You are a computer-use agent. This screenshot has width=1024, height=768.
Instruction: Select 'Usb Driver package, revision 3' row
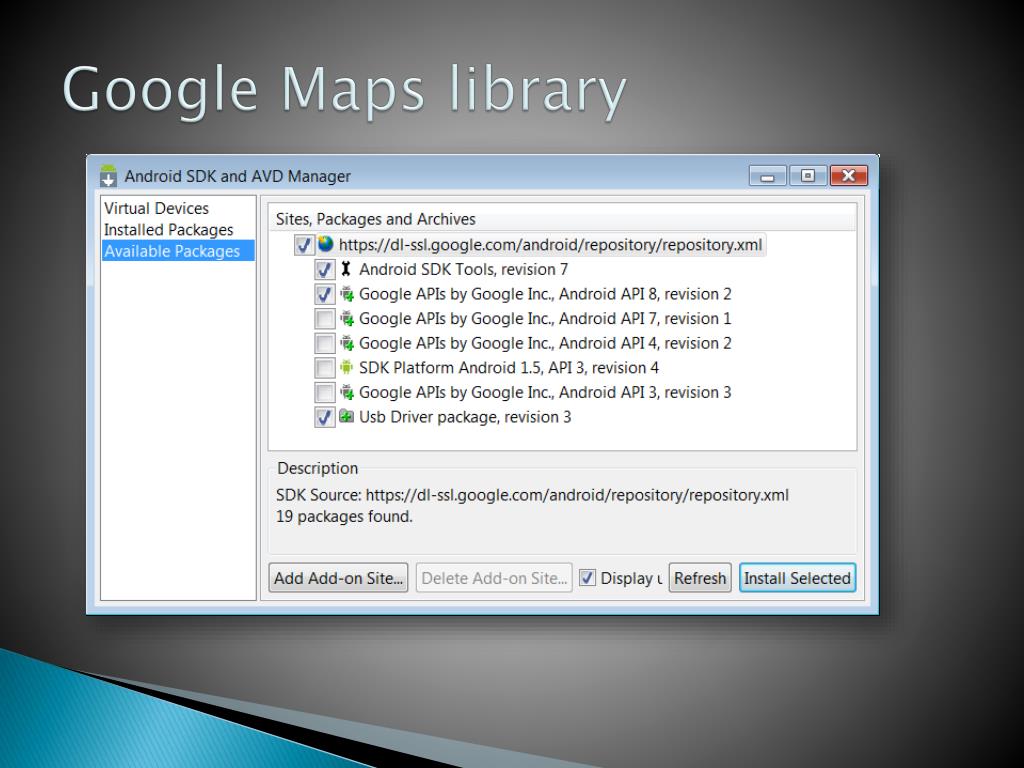click(465, 417)
